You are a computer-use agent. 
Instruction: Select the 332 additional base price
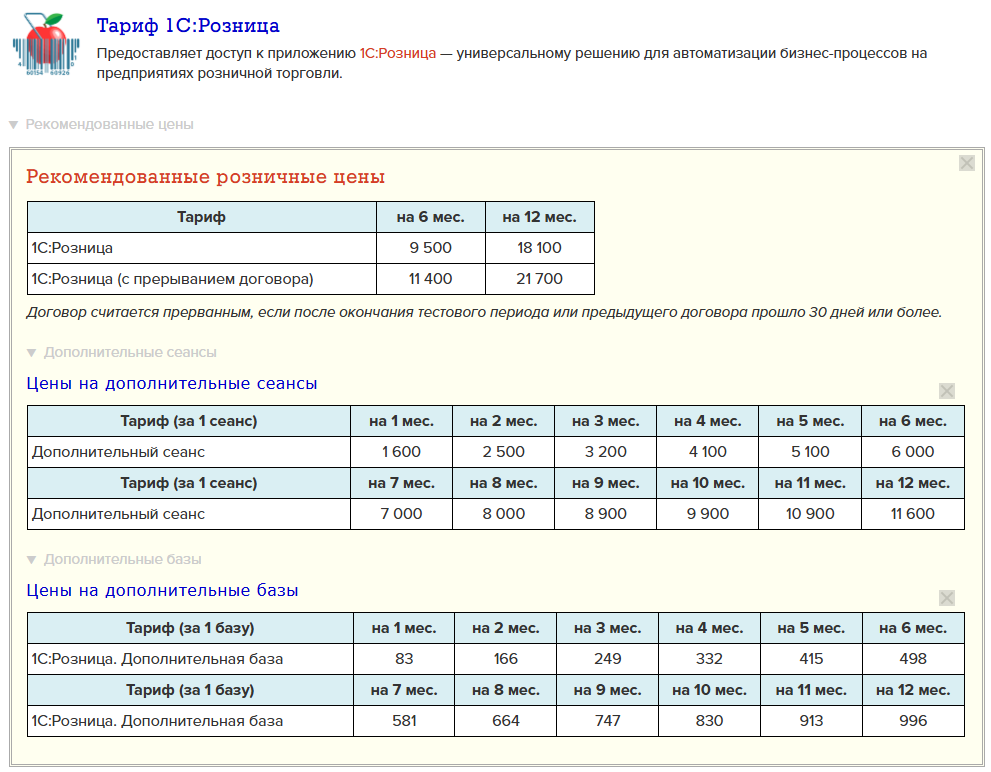[x=709, y=659]
